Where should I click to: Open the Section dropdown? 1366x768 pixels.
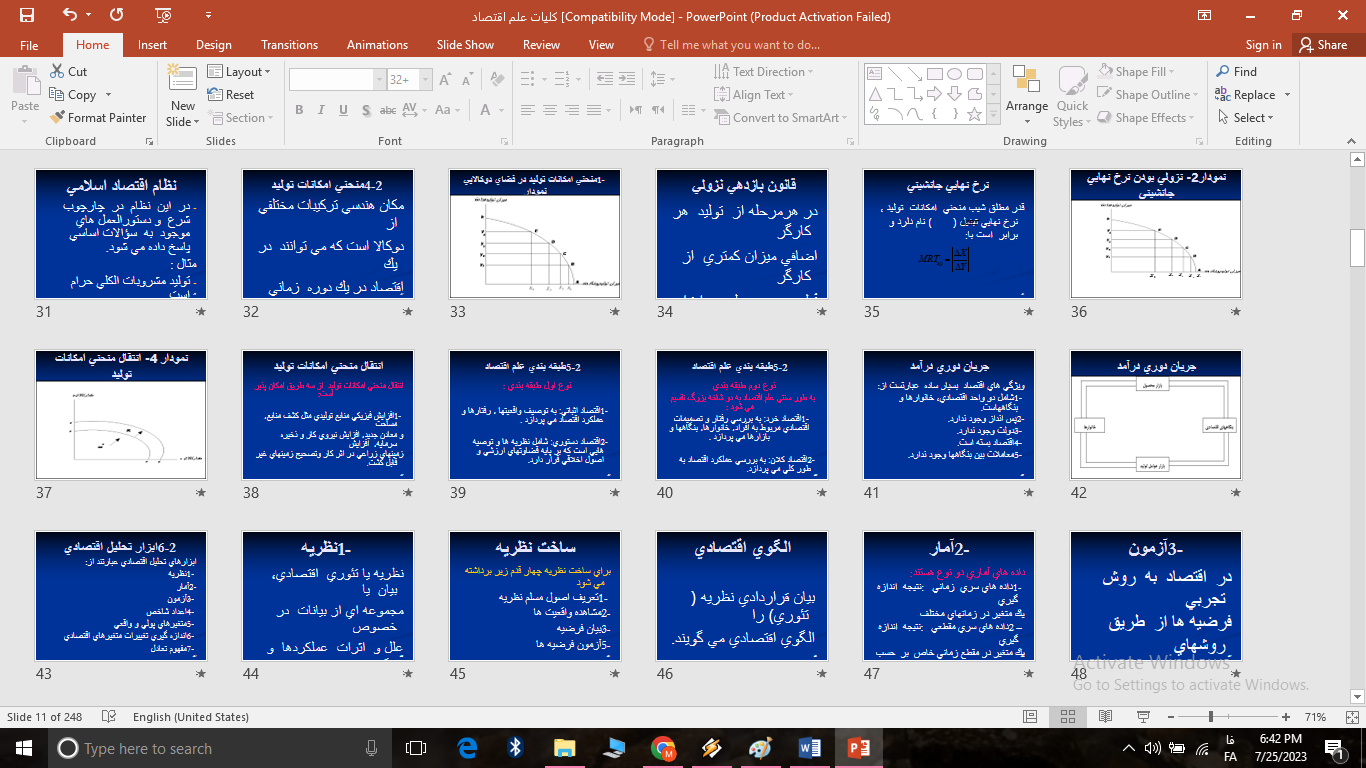(241, 118)
